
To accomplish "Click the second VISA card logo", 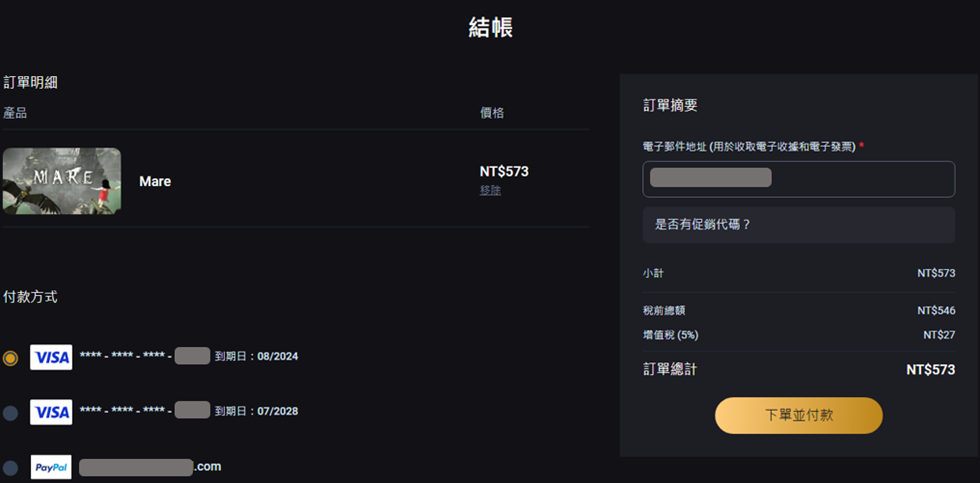I will (51, 412).
